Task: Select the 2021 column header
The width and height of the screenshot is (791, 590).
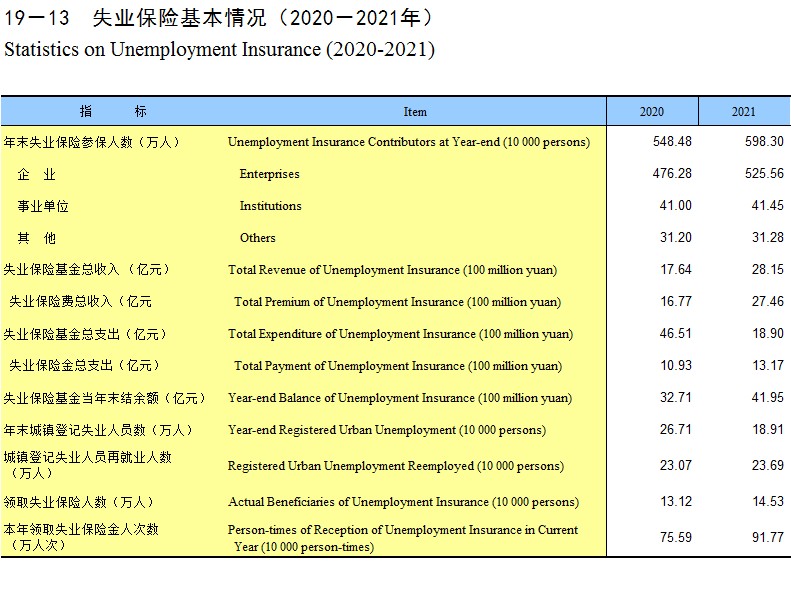Action: click(744, 111)
